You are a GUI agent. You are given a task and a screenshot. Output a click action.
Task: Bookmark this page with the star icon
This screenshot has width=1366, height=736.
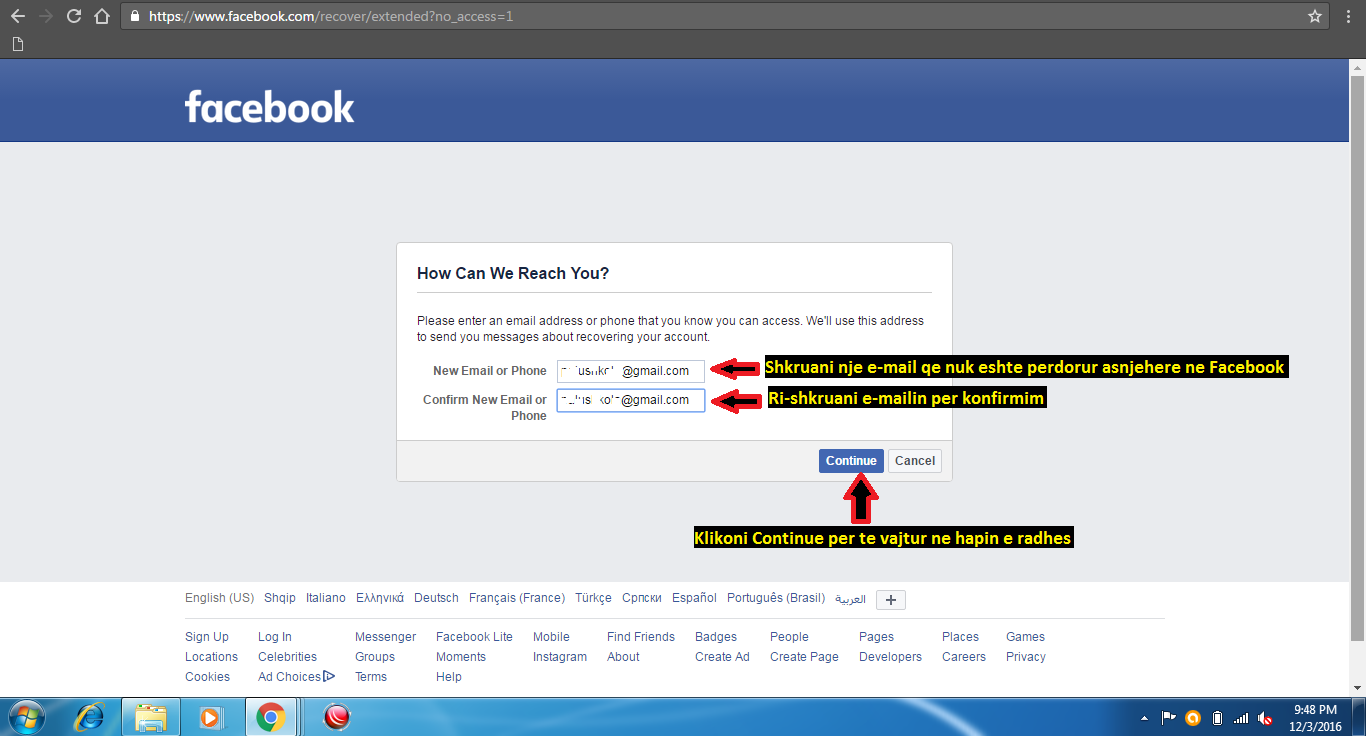coord(1314,16)
